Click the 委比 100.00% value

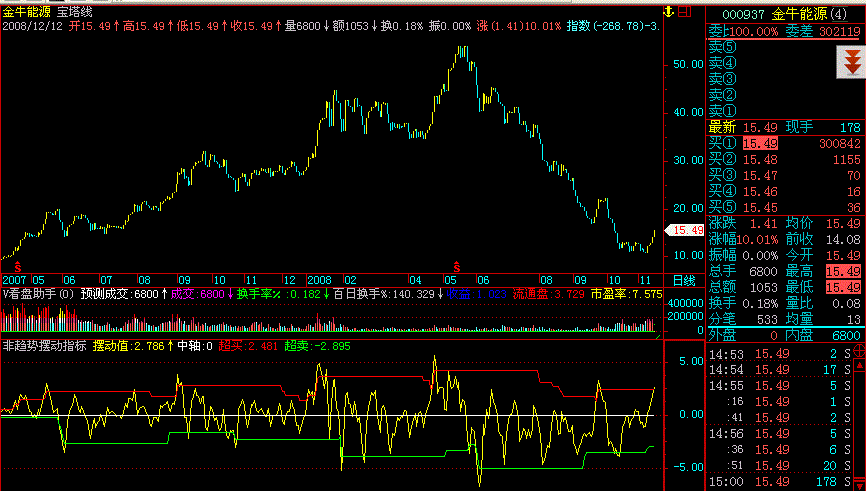753,31
